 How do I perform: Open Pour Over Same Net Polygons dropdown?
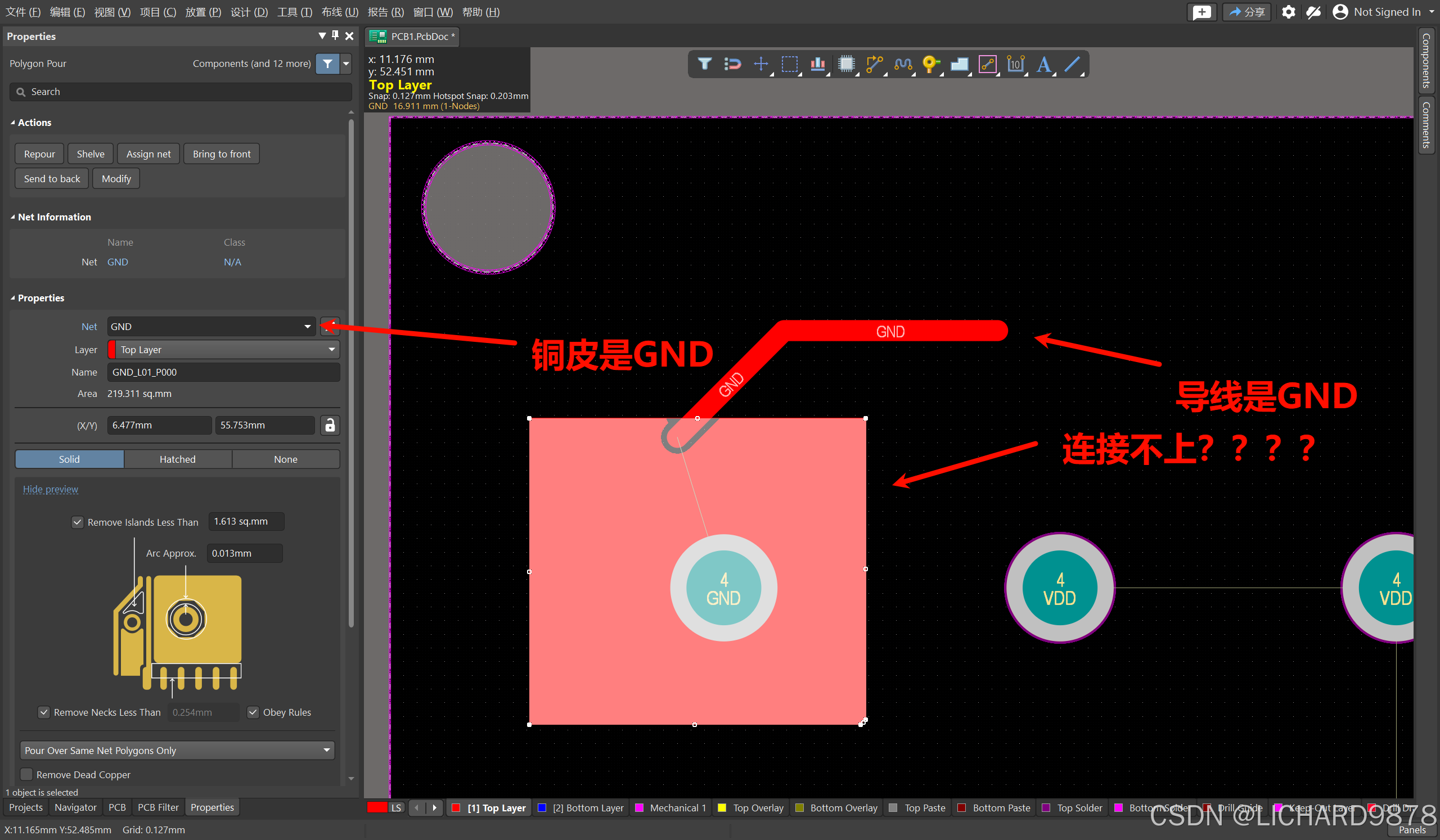pyautogui.click(x=326, y=751)
